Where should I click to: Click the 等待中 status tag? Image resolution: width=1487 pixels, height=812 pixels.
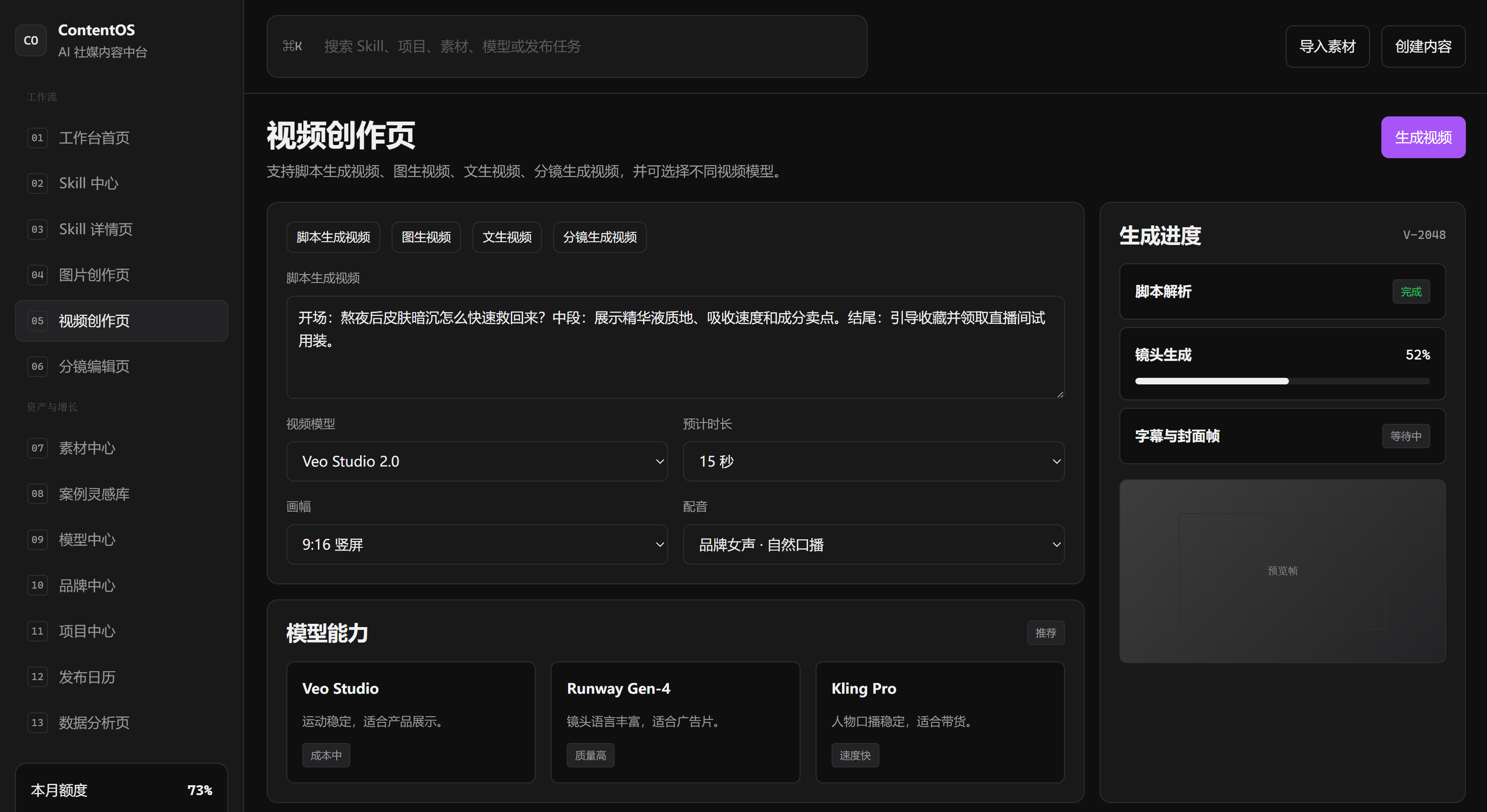point(1406,436)
